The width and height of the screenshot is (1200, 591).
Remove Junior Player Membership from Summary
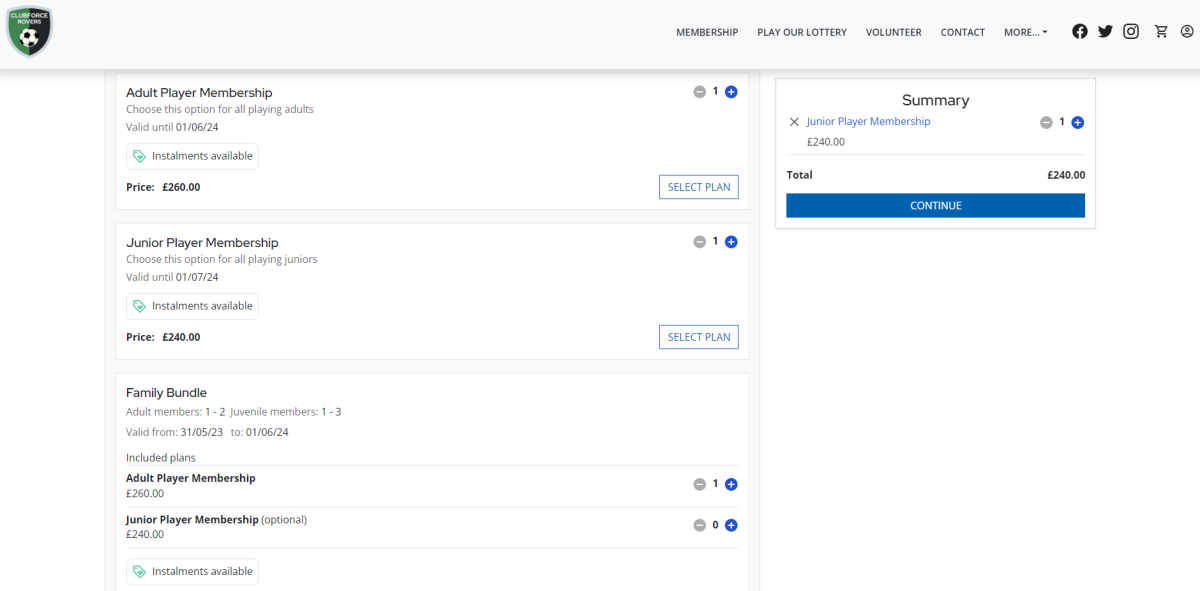794,122
